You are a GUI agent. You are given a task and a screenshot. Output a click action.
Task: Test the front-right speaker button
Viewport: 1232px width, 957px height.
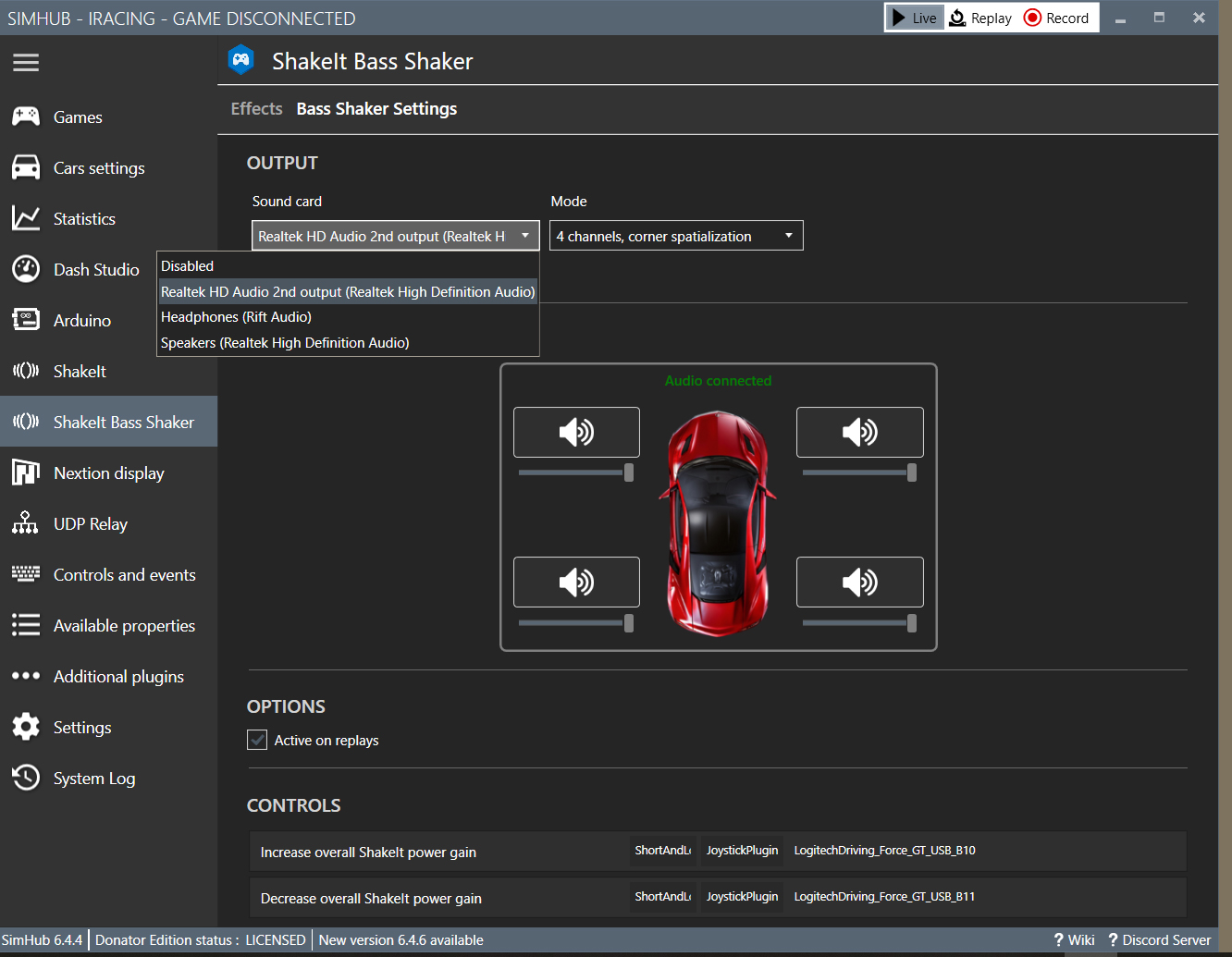[x=859, y=432]
